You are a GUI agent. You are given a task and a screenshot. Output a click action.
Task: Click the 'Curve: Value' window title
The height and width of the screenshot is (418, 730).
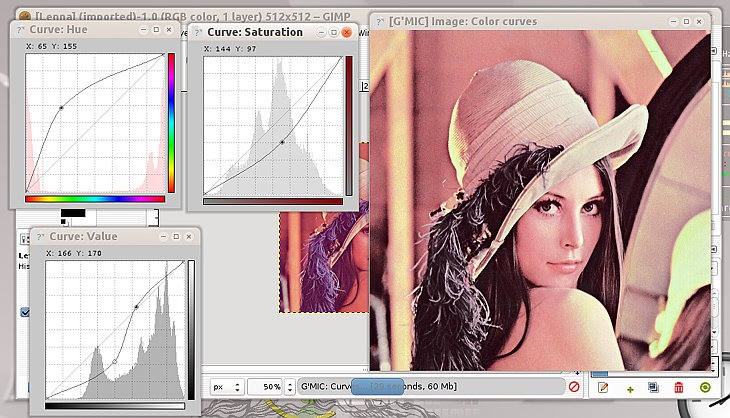coord(83,236)
